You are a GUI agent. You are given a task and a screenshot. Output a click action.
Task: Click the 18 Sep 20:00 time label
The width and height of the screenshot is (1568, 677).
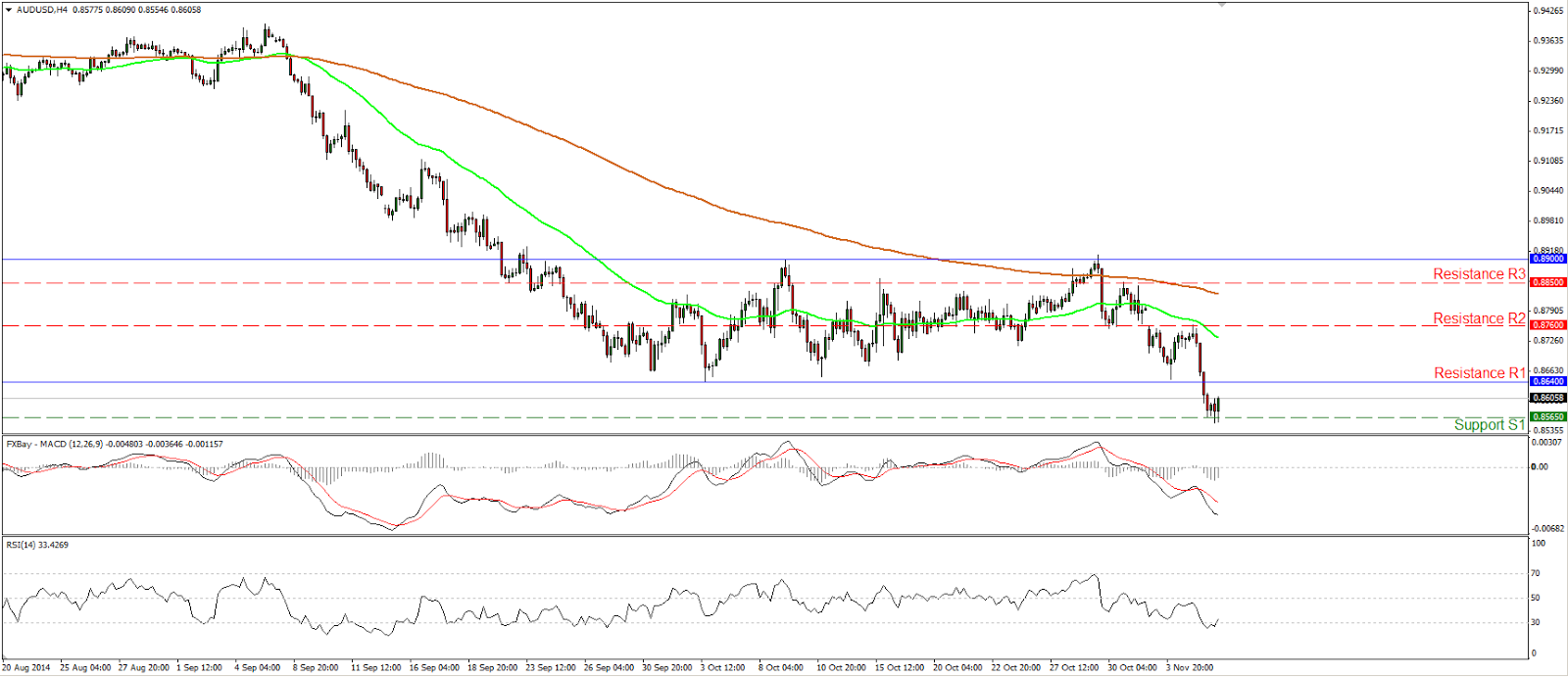coord(493,667)
